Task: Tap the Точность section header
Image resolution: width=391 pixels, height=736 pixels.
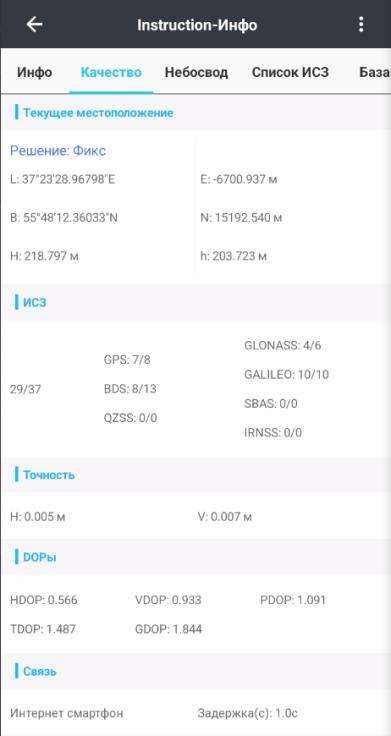Action: point(49,475)
